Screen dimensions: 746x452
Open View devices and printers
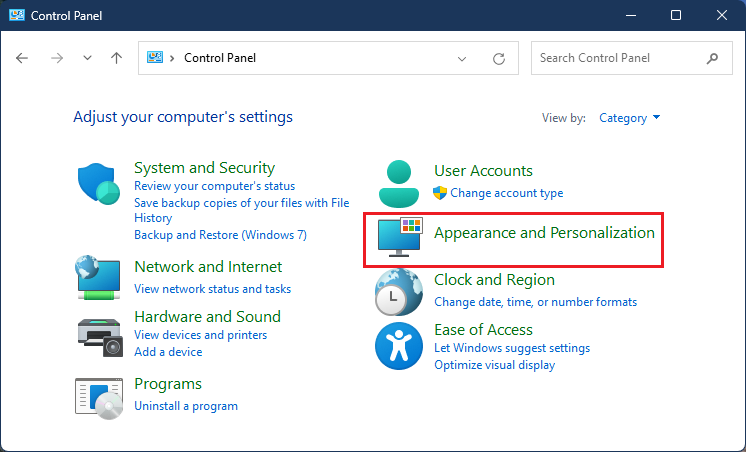tap(200, 335)
